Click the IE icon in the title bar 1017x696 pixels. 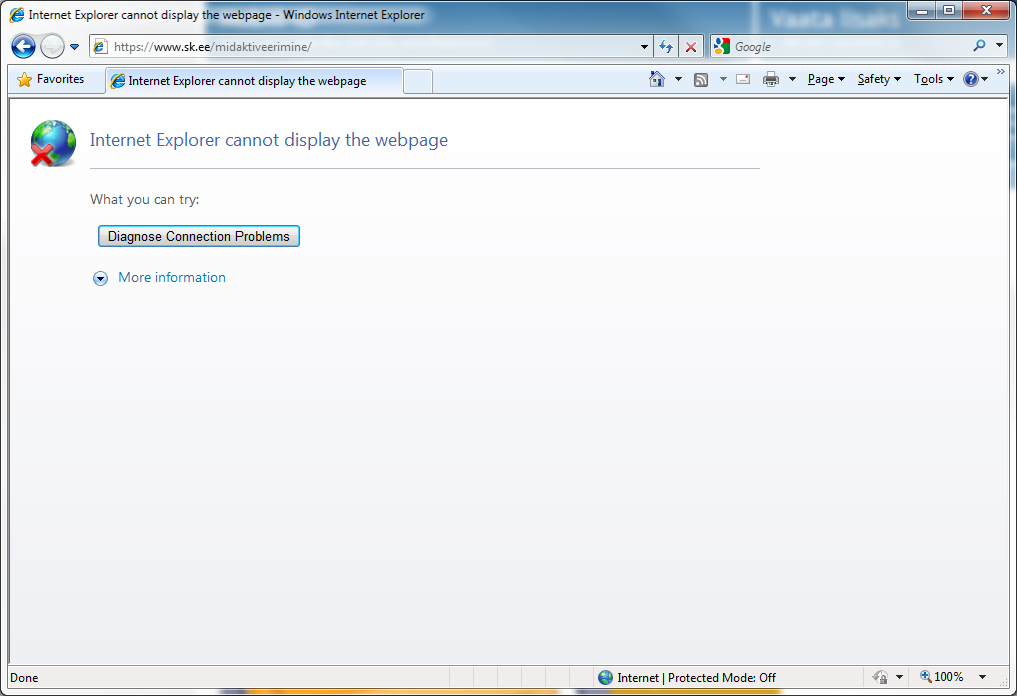[17, 14]
